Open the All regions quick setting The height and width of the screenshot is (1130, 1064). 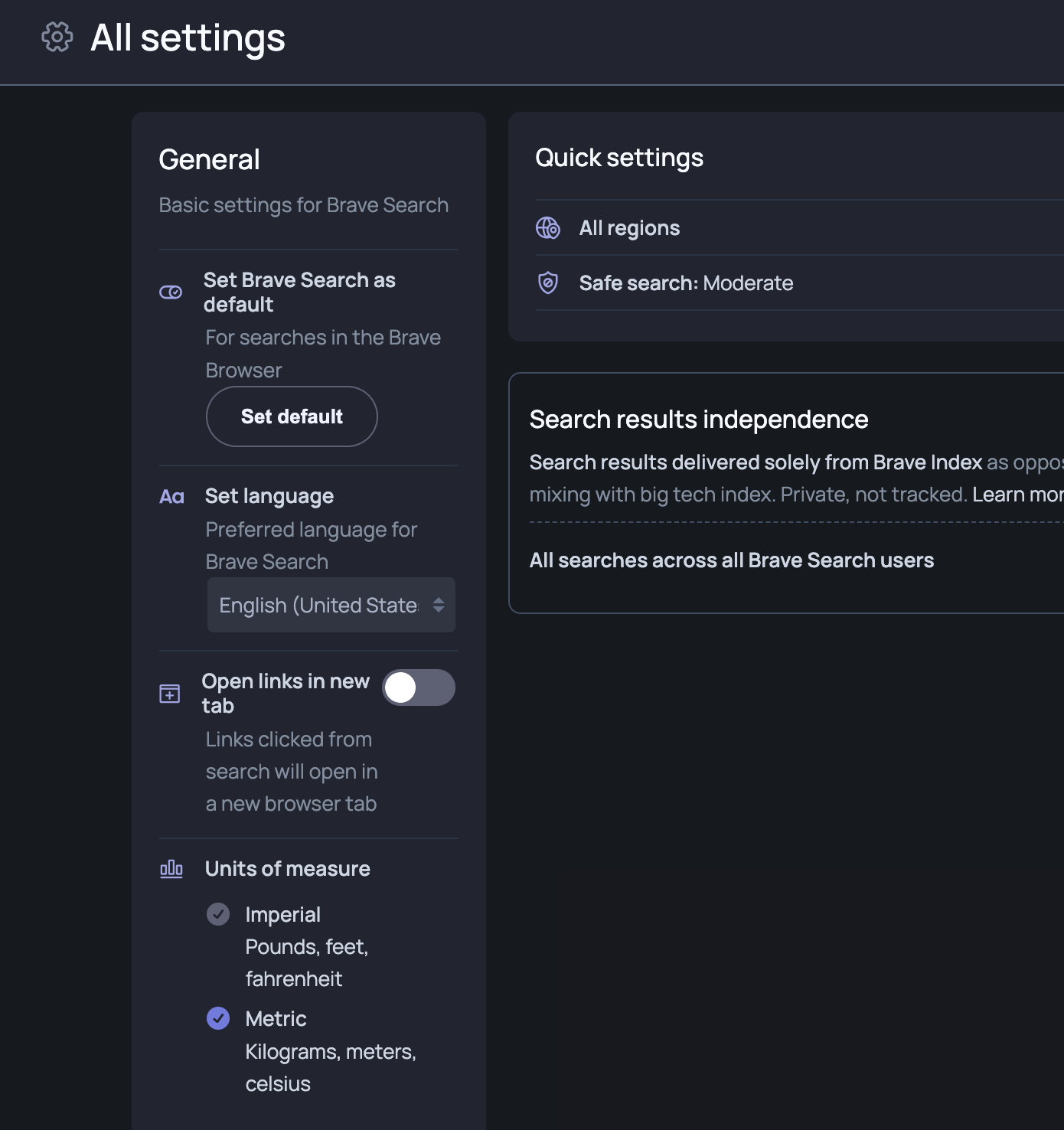[x=629, y=228]
